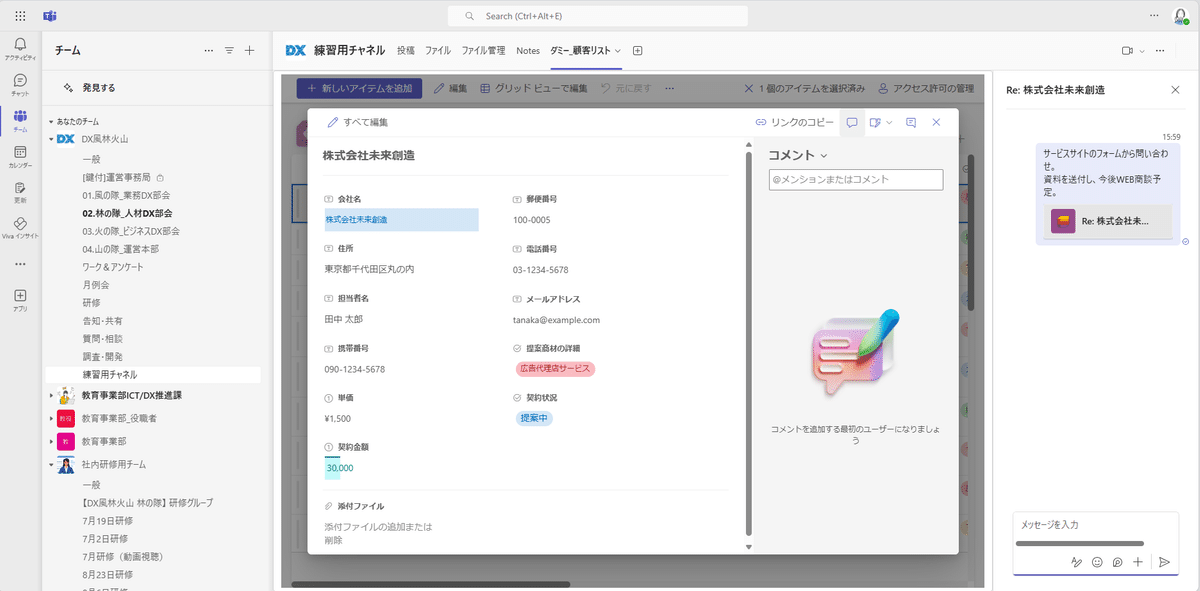Click the 広告代理店サービス tag

pyautogui.click(x=555, y=369)
